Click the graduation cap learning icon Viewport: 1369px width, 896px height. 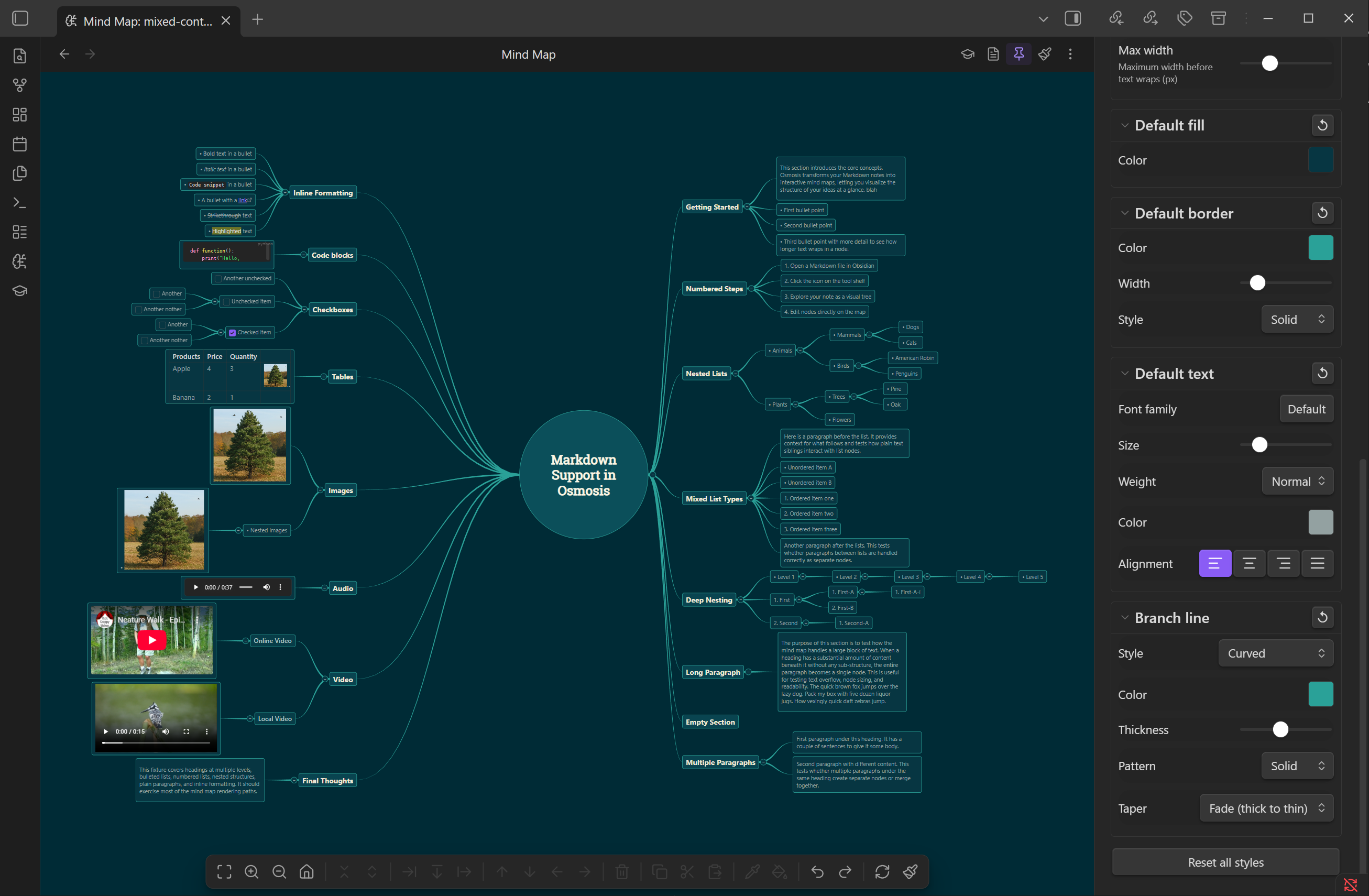tap(968, 53)
